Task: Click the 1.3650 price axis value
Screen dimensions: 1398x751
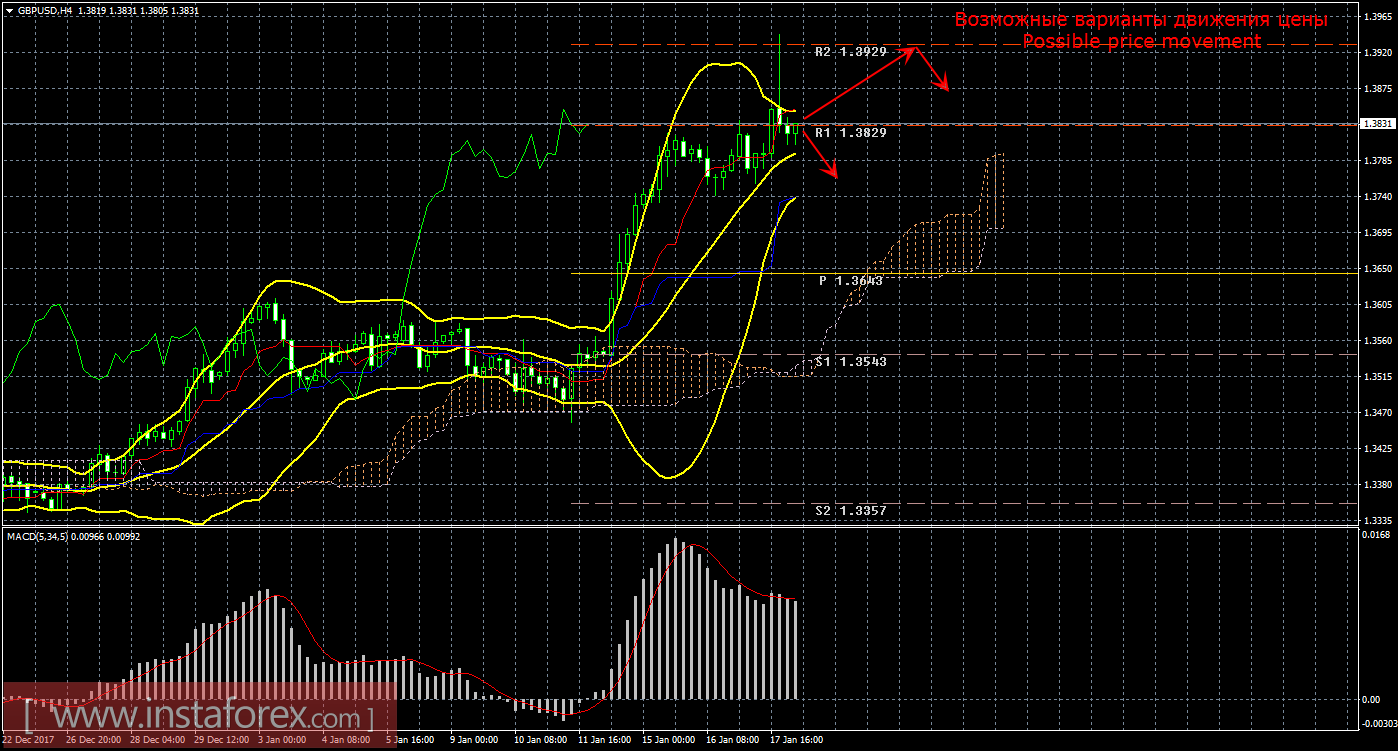Action: pos(1376,268)
